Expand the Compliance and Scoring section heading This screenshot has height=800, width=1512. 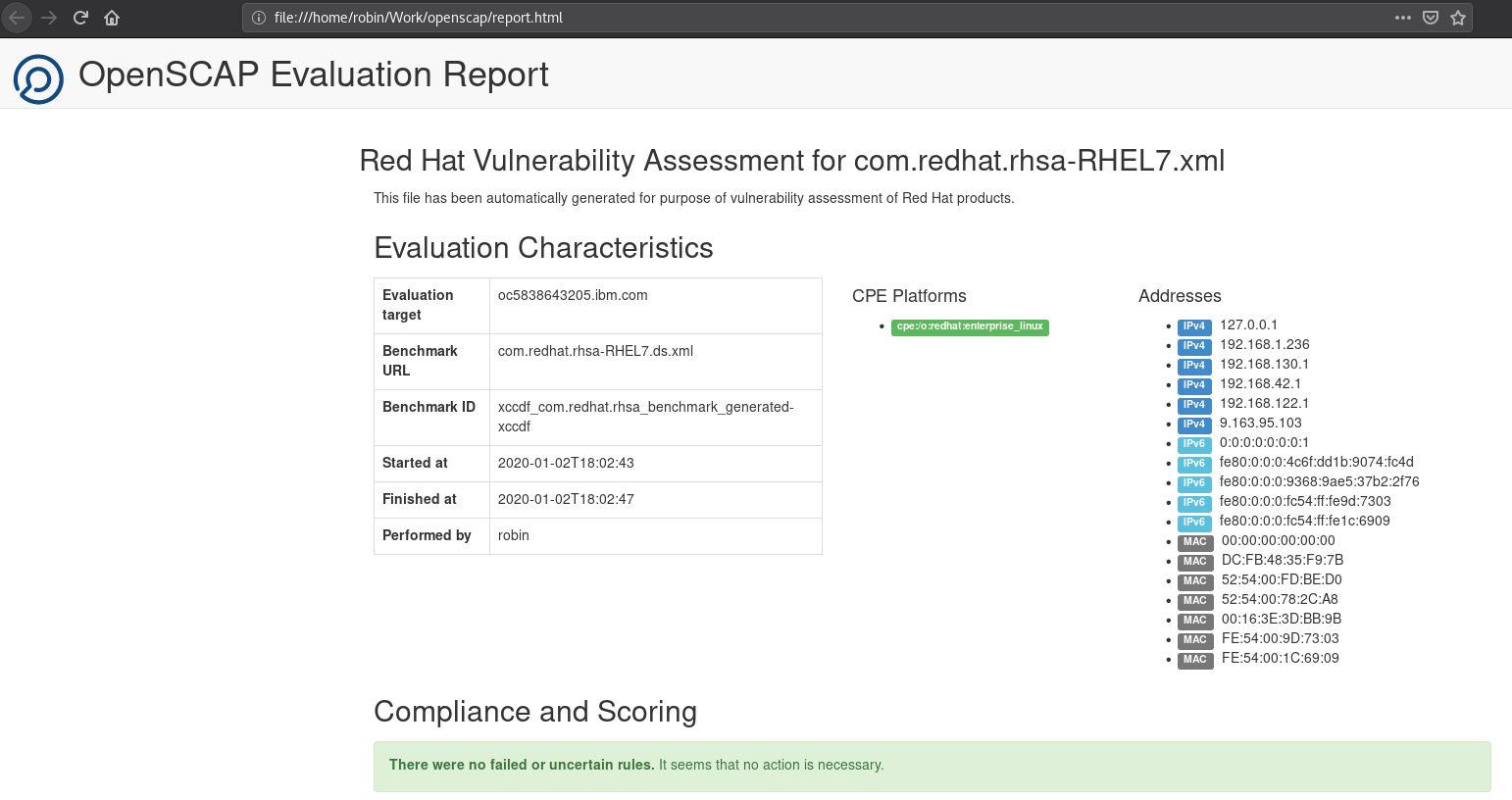[535, 712]
